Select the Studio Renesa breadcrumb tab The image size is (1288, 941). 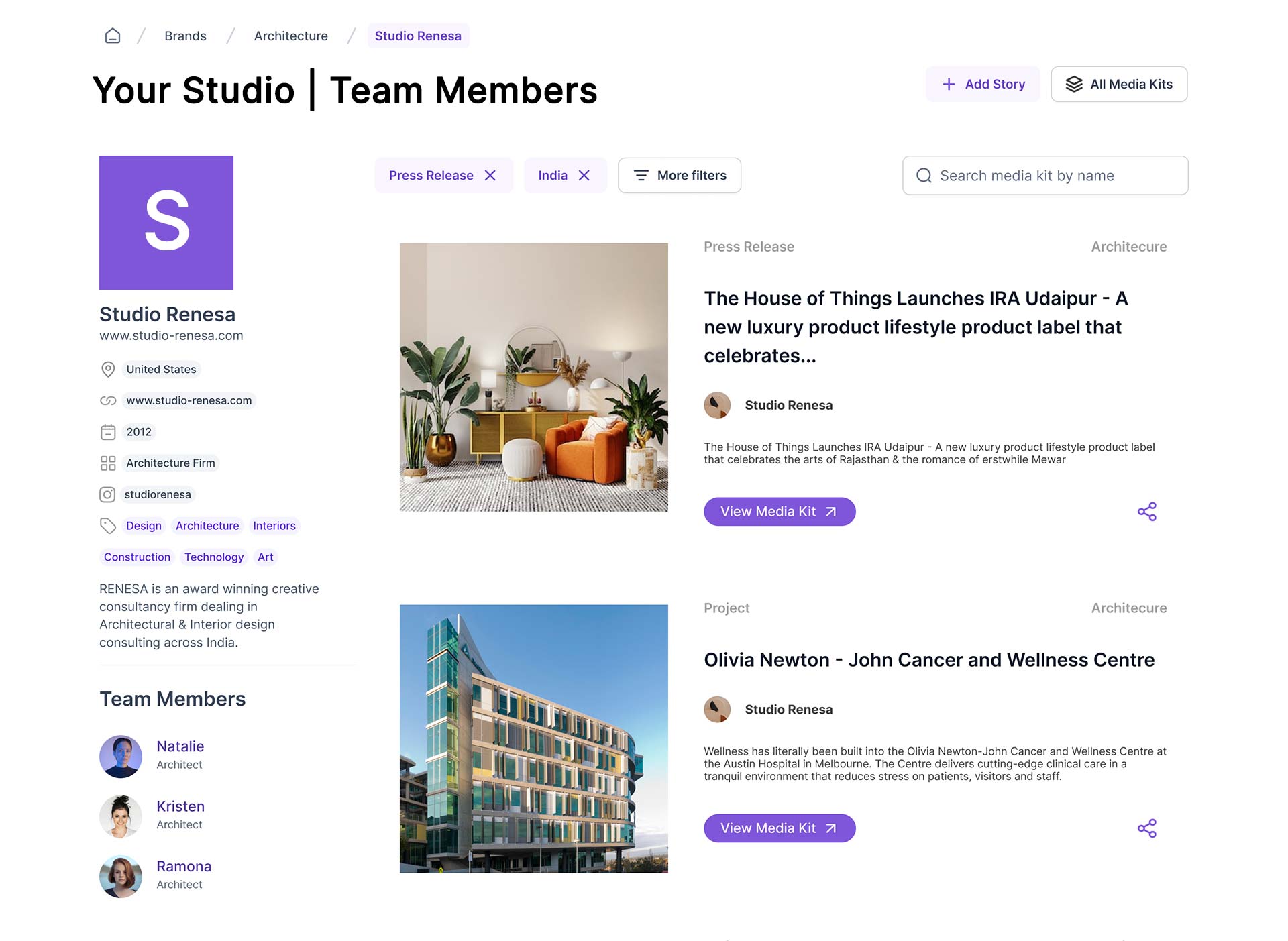point(418,36)
